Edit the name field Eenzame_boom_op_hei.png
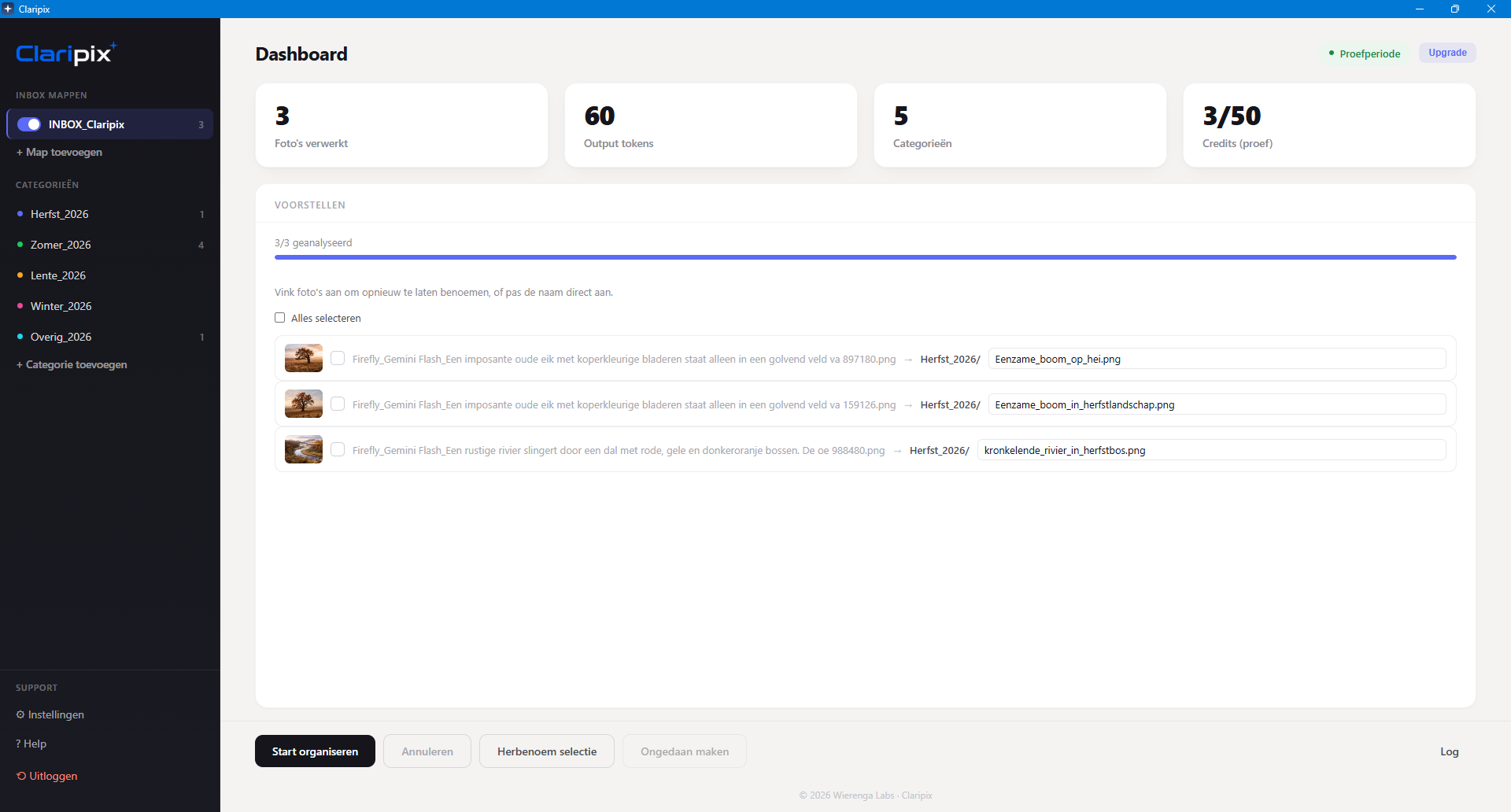The width and height of the screenshot is (1511, 812). pos(1217,359)
